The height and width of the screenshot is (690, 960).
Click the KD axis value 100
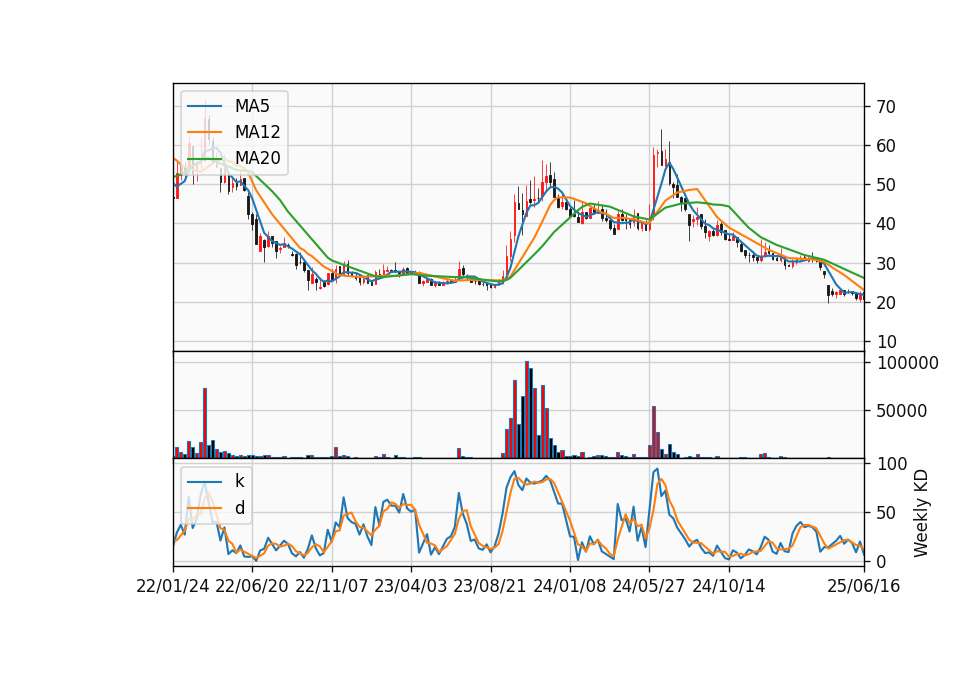(893, 464)
